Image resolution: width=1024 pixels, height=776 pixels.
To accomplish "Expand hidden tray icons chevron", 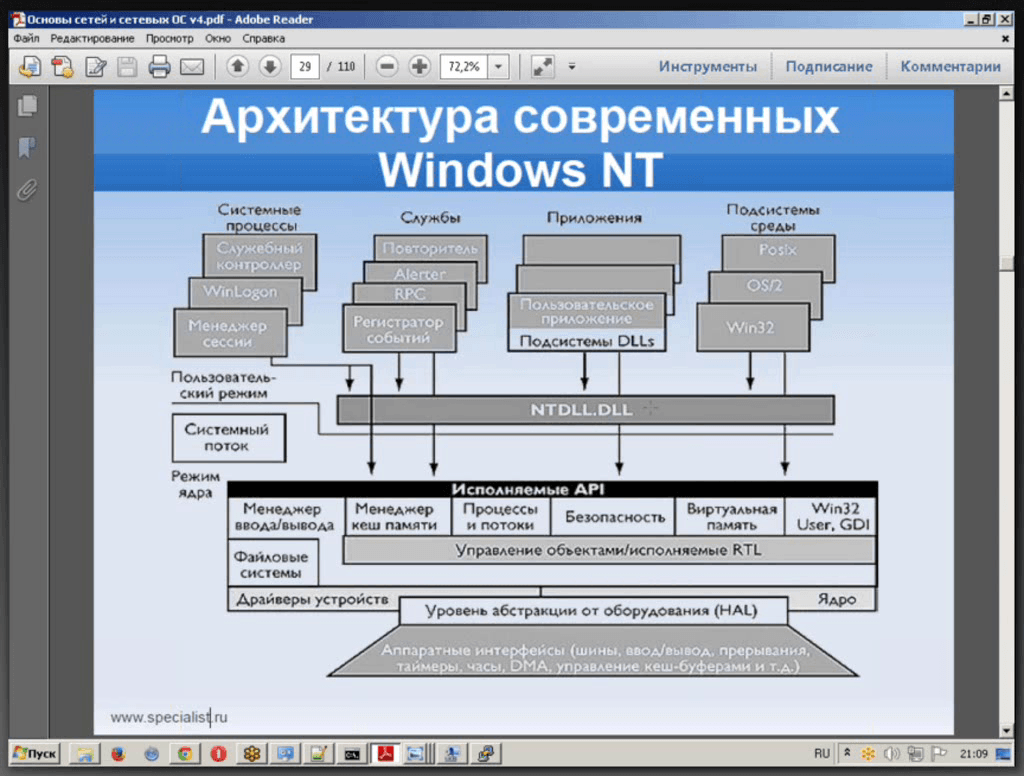I will click(x=847, y=753).
